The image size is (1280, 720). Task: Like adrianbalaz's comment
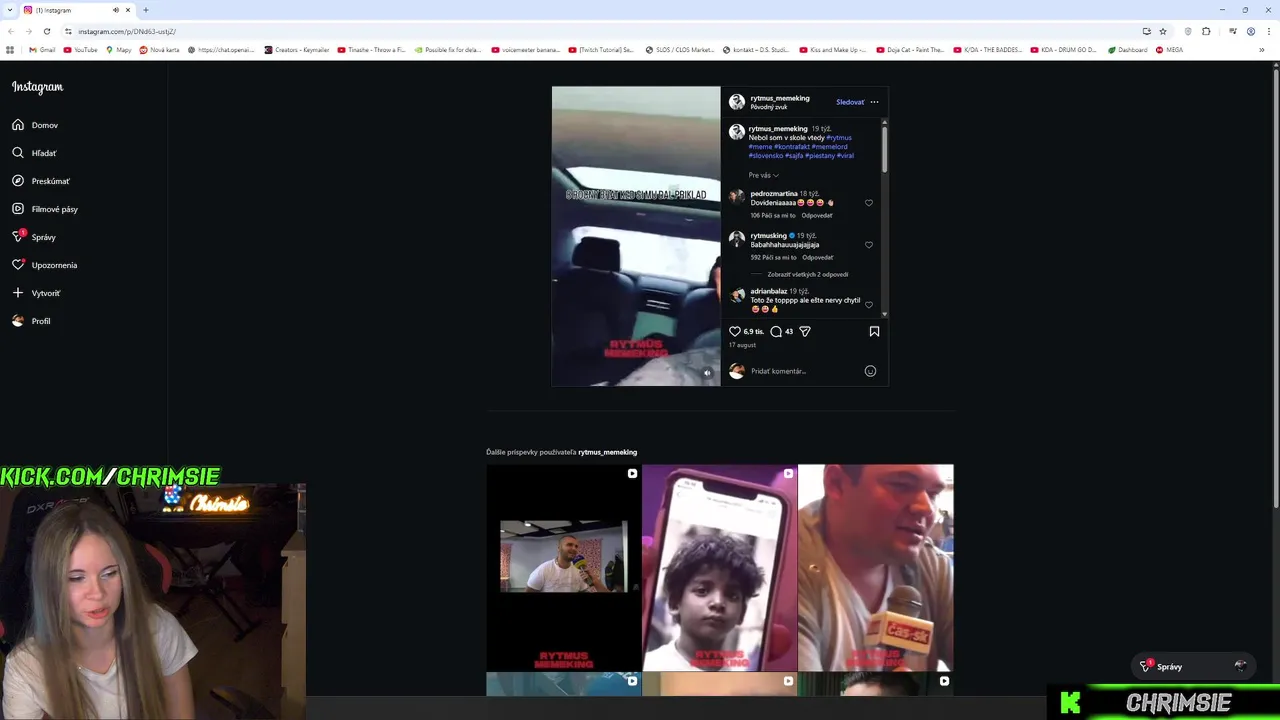869,305
